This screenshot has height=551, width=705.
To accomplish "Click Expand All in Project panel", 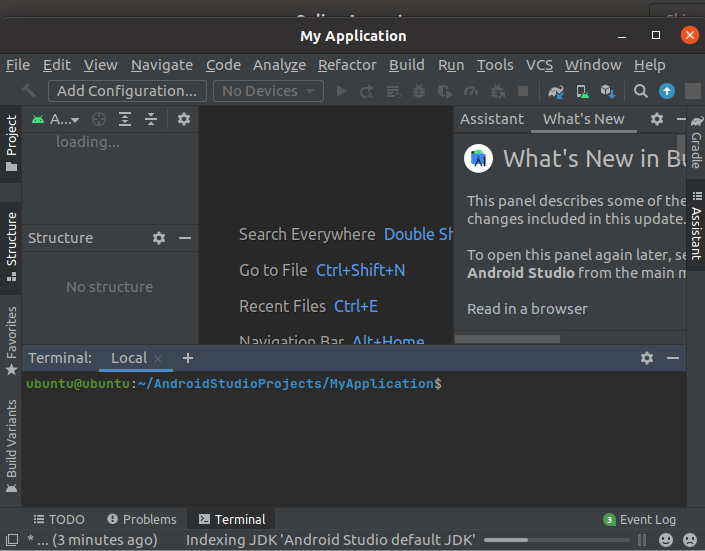I will (125, 119).
